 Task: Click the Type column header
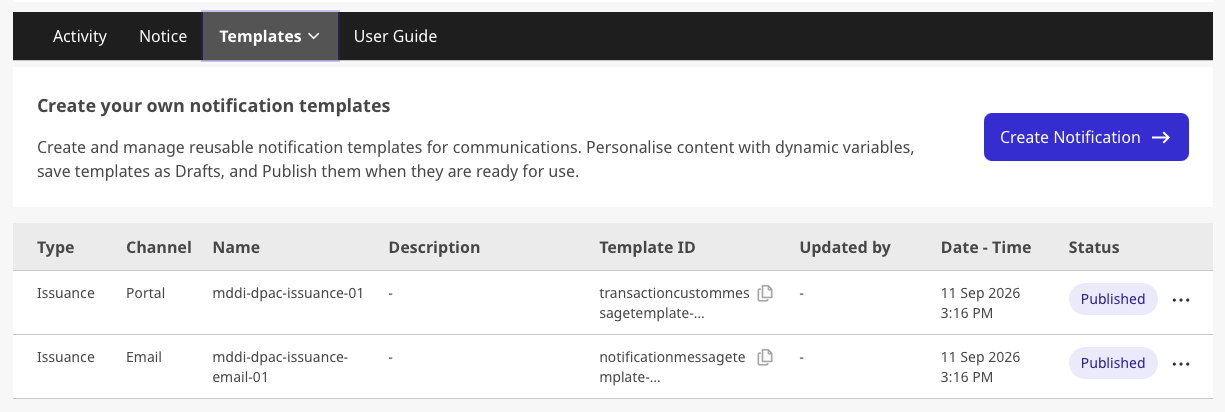click(x=56, y=247)
